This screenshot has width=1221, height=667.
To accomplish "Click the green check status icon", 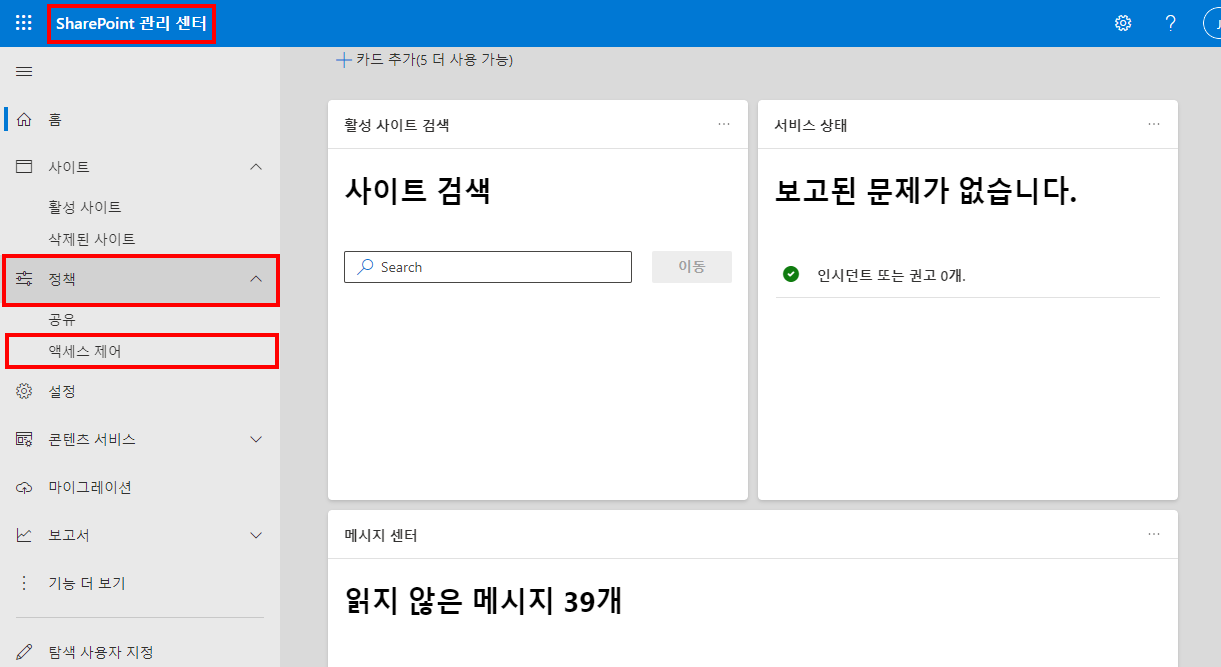I will click(791, 274).
